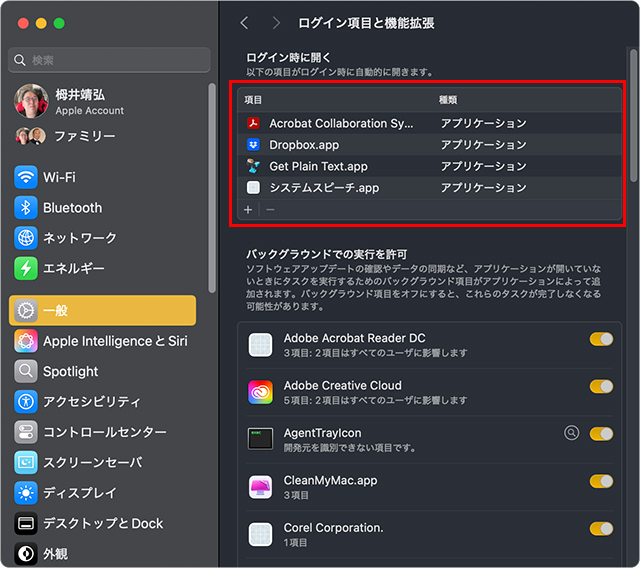
Task: Click the CleanMyMac.app name text
Action: 330,480
